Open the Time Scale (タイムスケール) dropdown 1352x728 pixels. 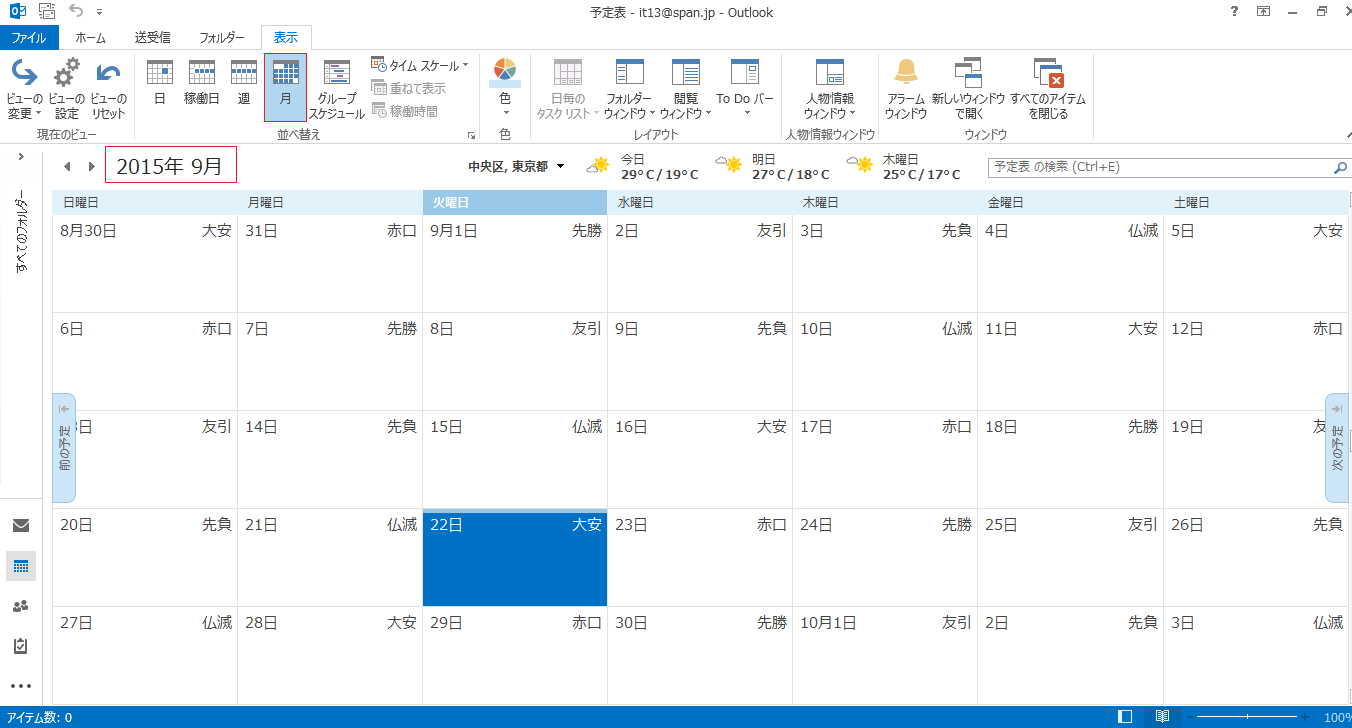420,65
